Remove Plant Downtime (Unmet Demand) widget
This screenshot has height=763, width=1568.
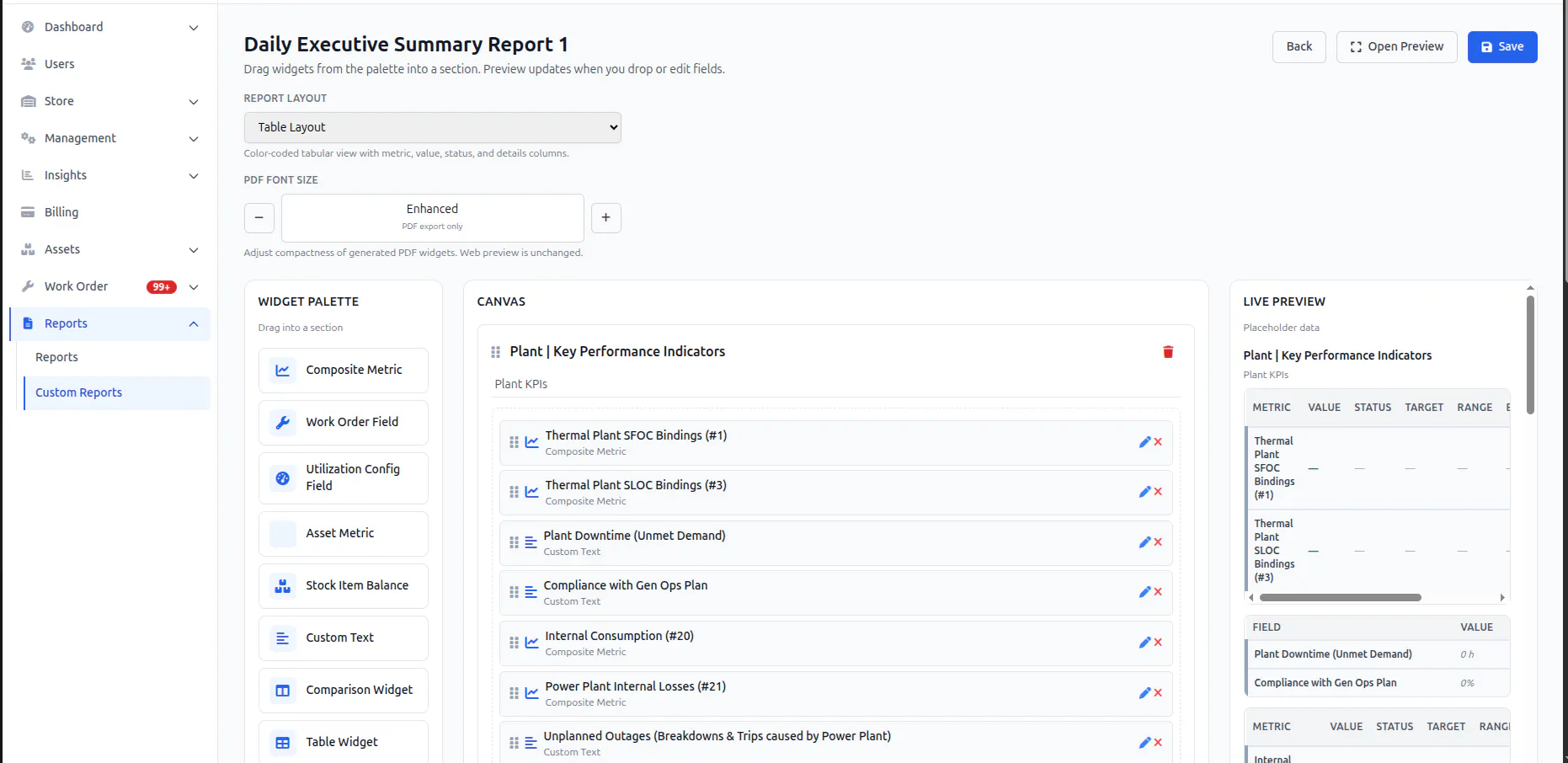click(x=1158, y=542)
